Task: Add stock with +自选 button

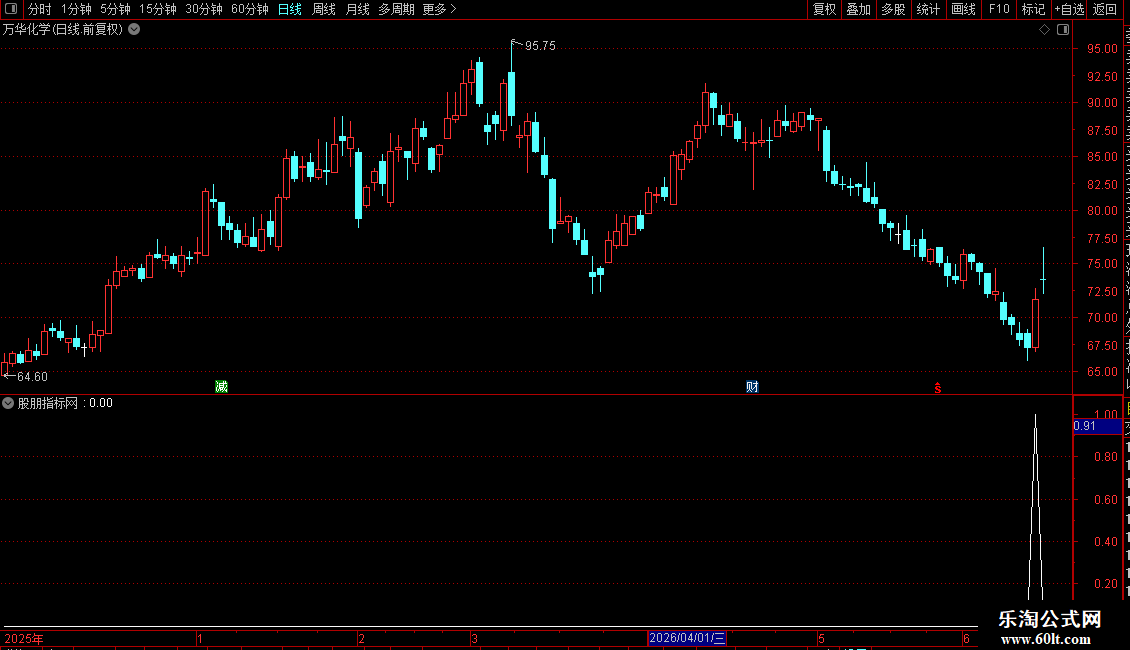Action: point(1069,9)
